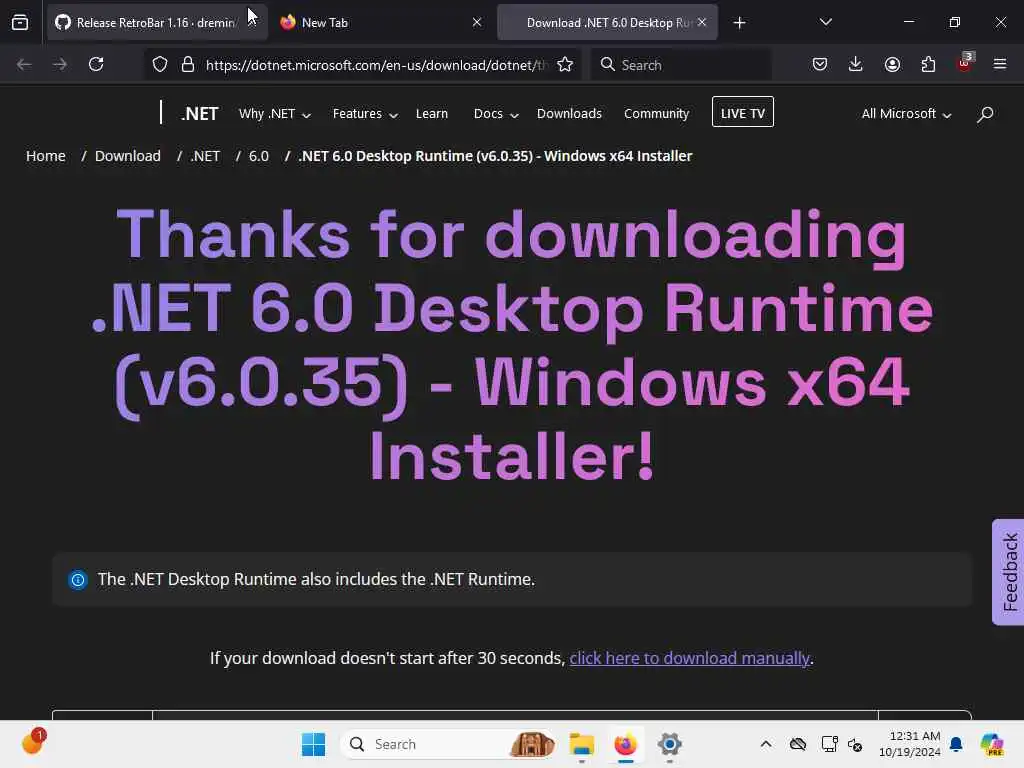
Task: Go back one page
Action: click(x=24, y=65)
